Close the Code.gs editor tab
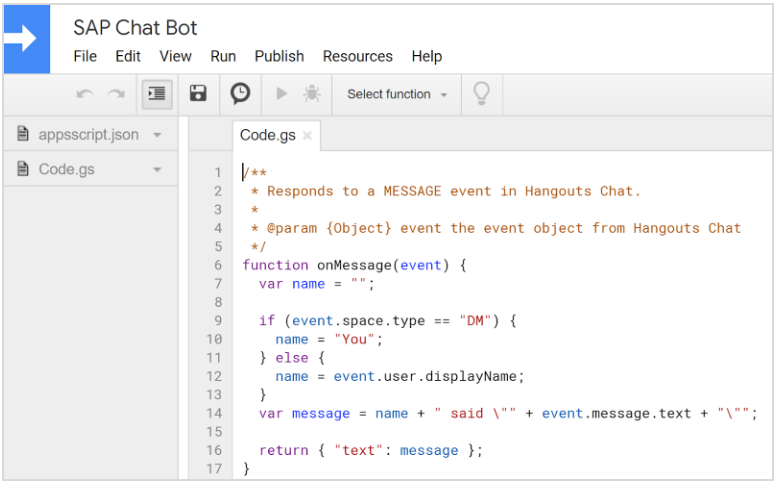 click(x=307, y=136)
